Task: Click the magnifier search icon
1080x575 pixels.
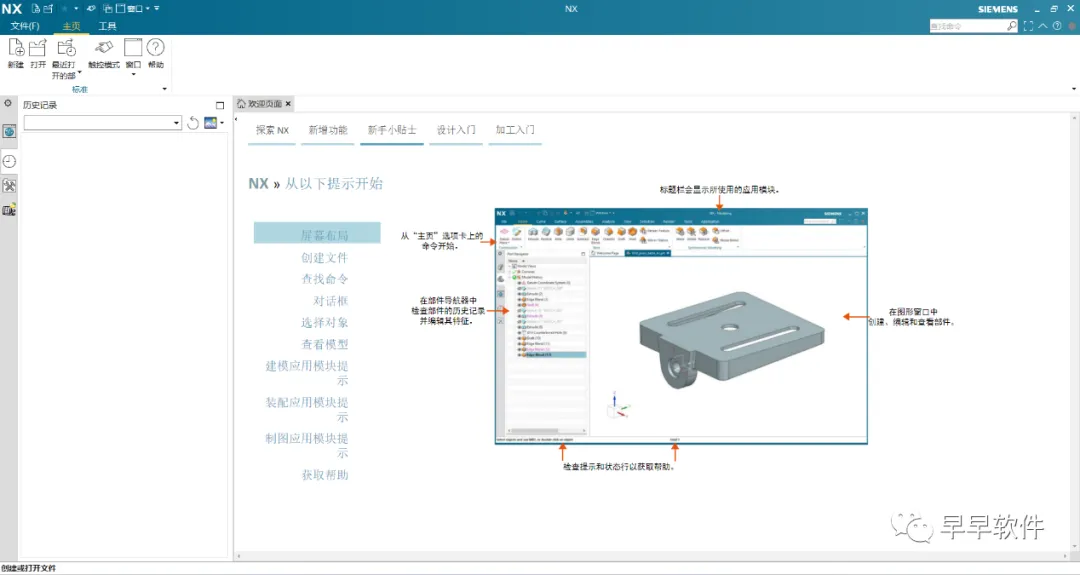Action: (1012, 26)
